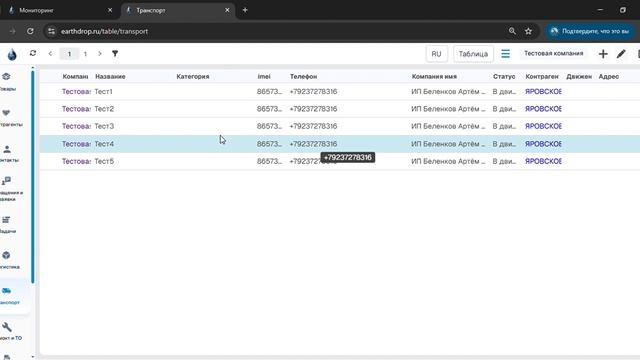The image size is (640, 360).
Task: Click status value in Тест1 row
Action: [504, 91]
